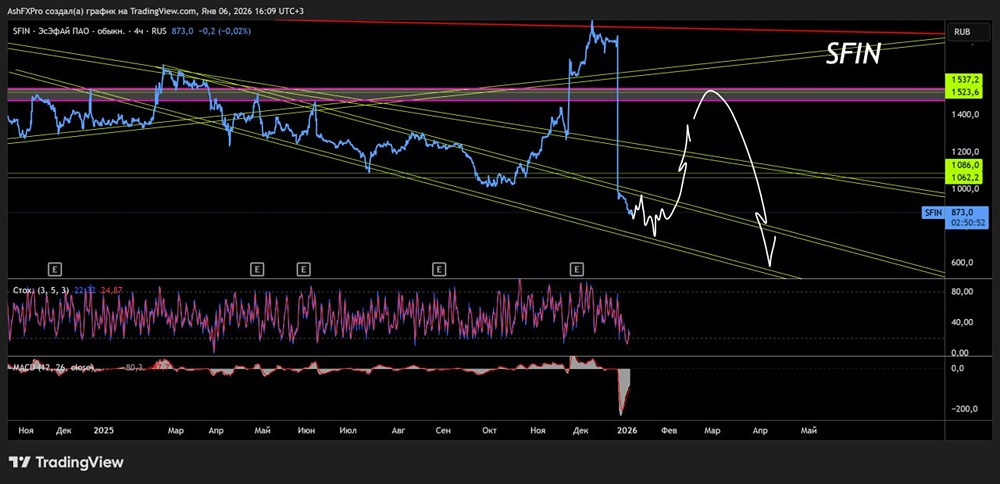
Task: Click the Сен month label
Action: click(x=443, y=430)
